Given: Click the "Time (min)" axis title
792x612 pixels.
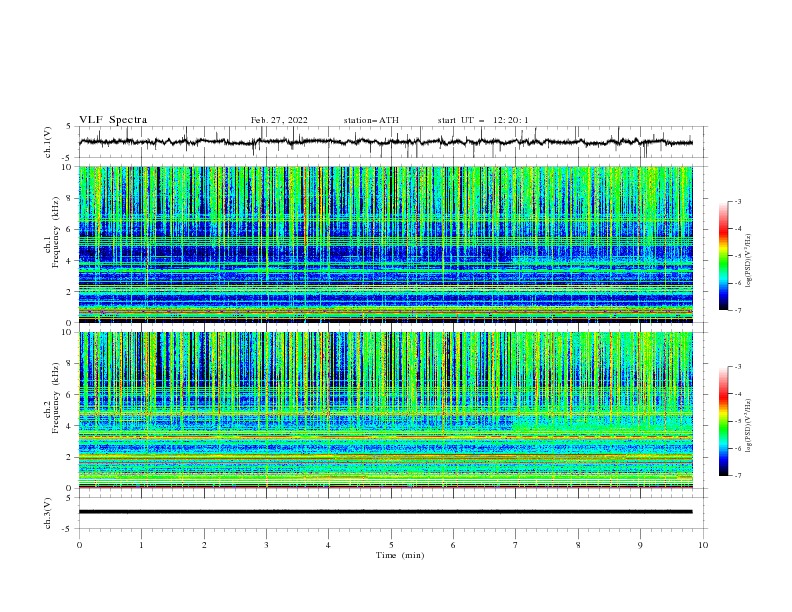Looking at the screenshot, I should click(x=400, y=555).
